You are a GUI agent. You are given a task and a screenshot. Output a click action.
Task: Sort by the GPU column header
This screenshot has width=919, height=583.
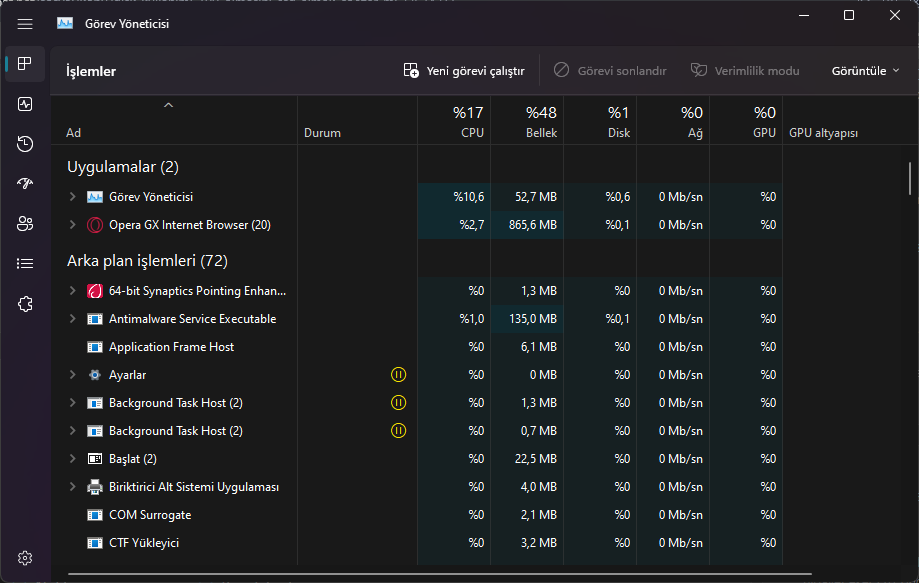(x=746, y=121)
